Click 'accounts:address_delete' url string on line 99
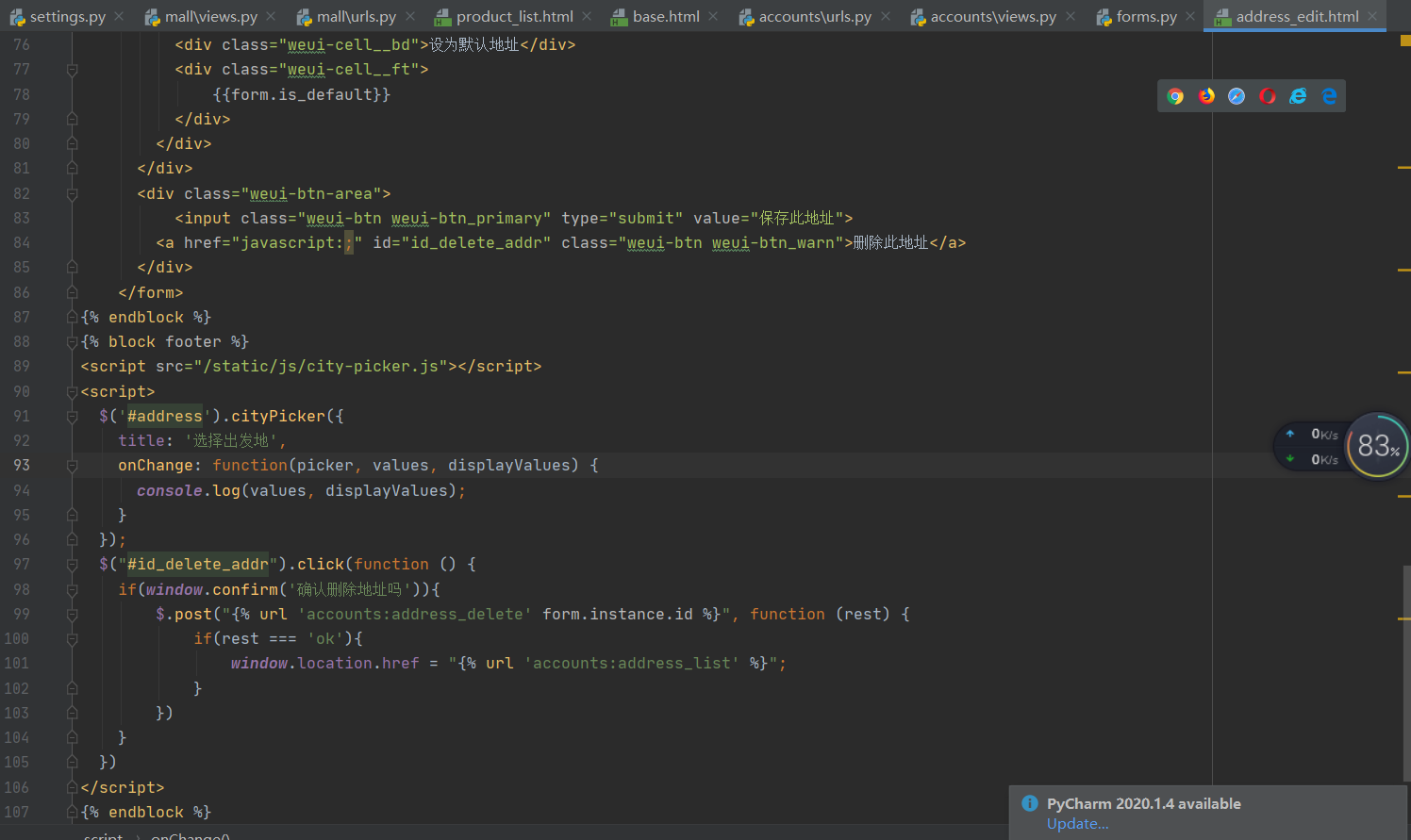The width and height of the screenshot is (1411, 840). point(415,614)
